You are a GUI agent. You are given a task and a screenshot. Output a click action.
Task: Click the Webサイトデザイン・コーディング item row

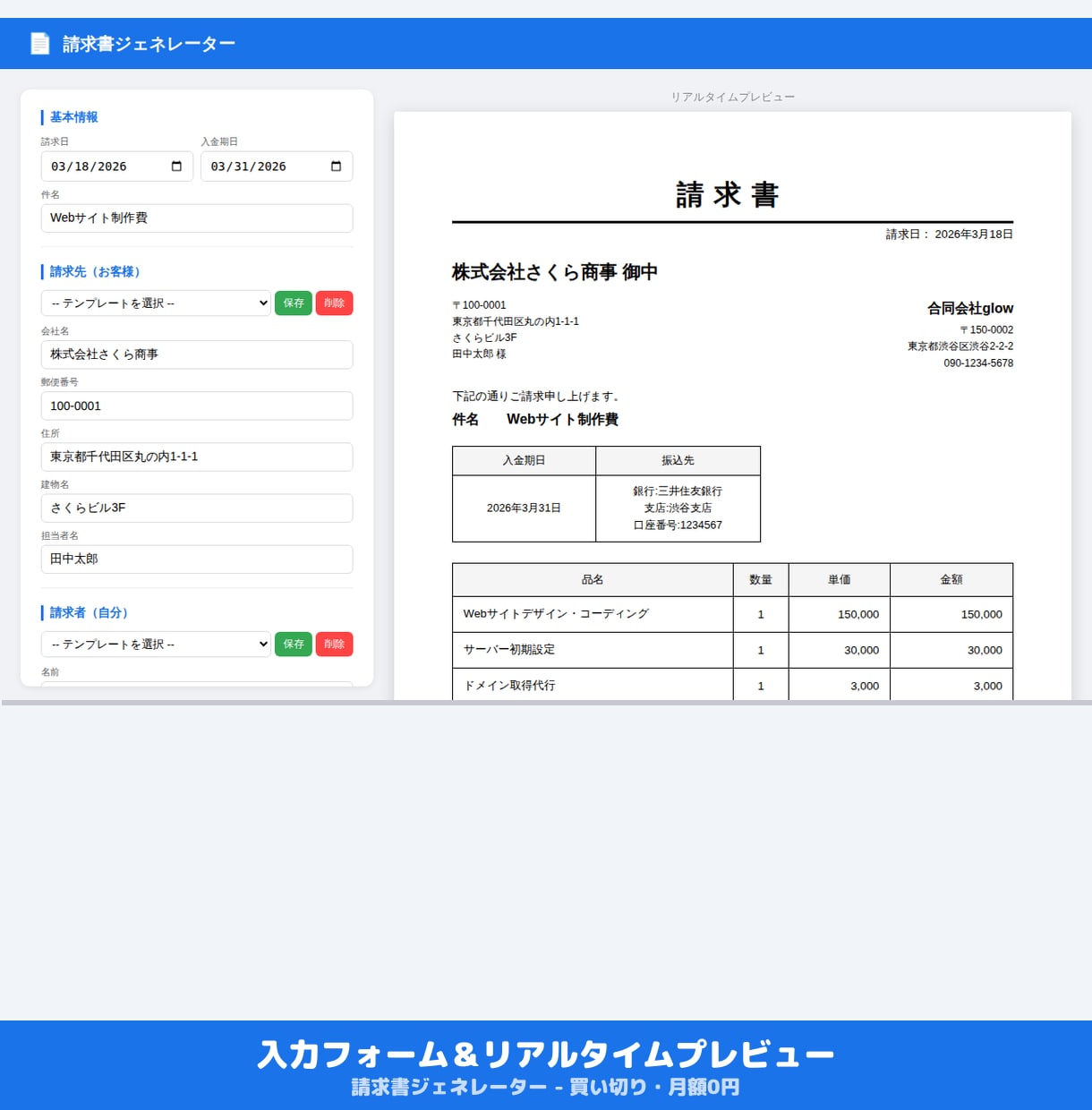[x=732, y=614]
